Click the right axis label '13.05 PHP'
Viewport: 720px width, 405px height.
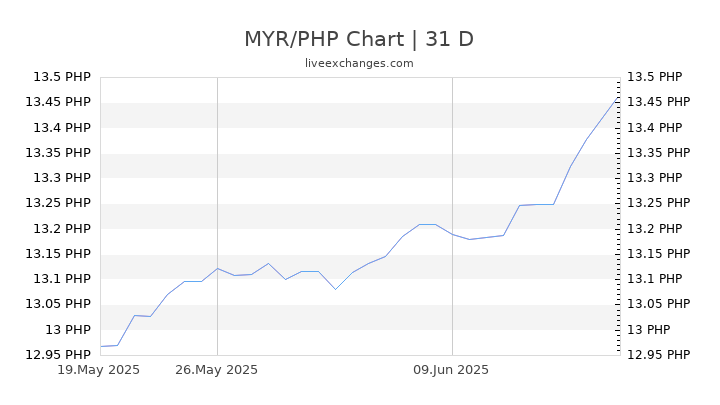click(658, 304)
